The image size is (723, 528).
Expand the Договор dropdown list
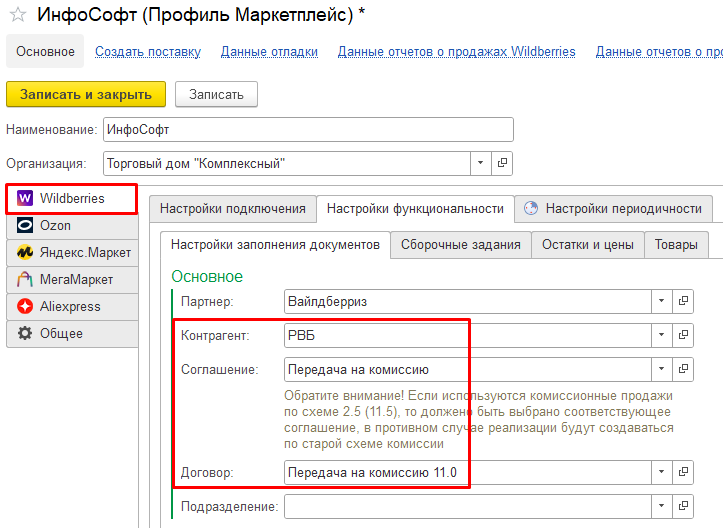[661, 472]
